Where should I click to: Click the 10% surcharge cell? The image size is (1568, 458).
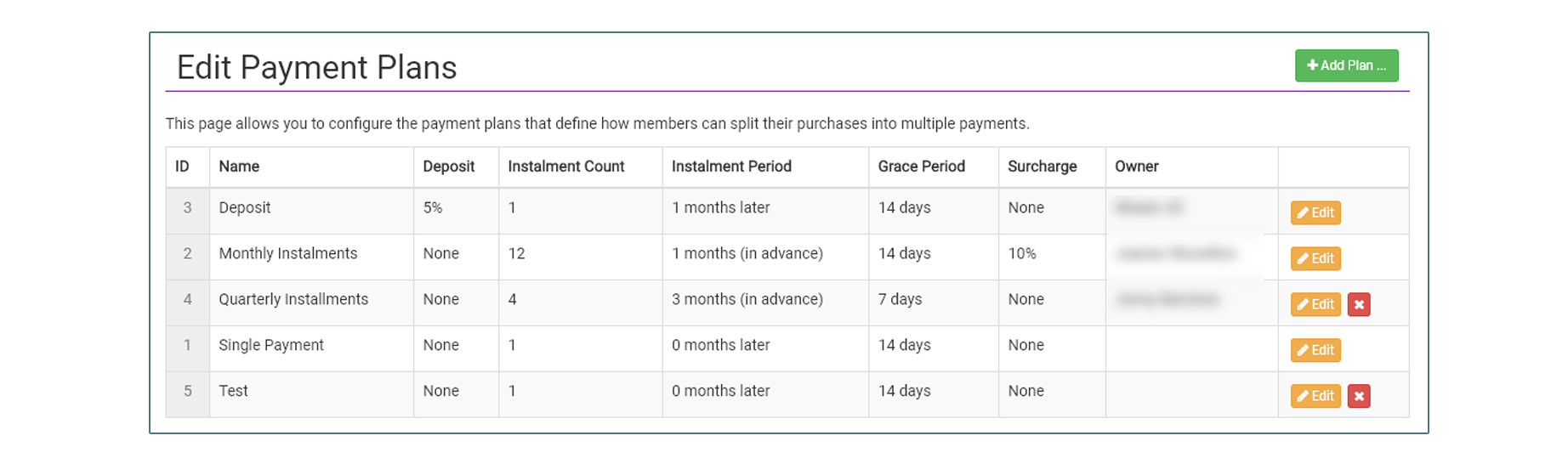[1022, 253]
